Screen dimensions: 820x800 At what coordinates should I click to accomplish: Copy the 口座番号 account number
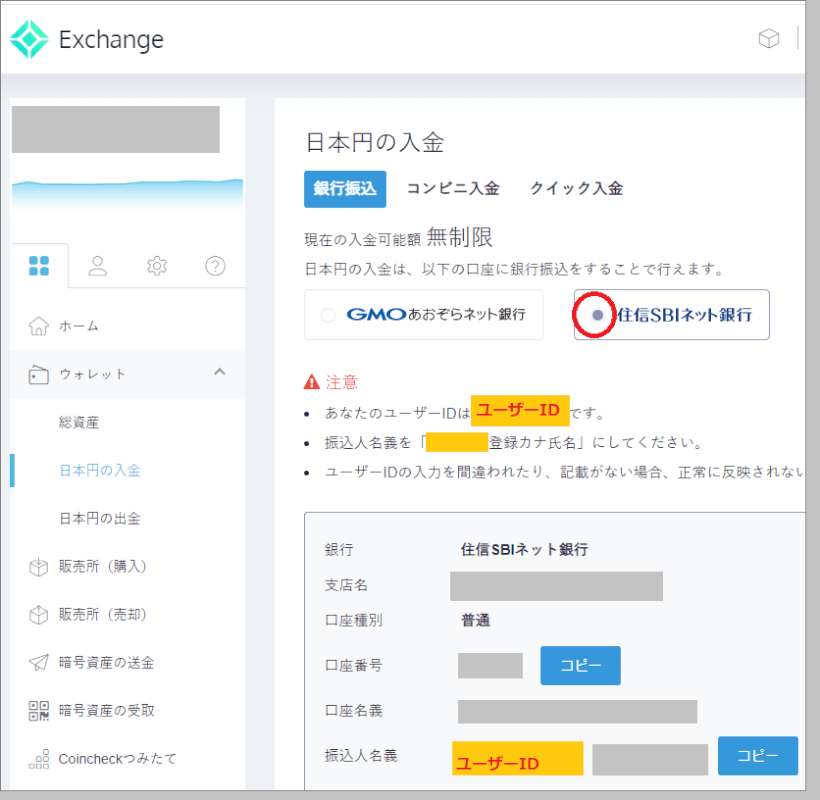click(x=580, y=666)
